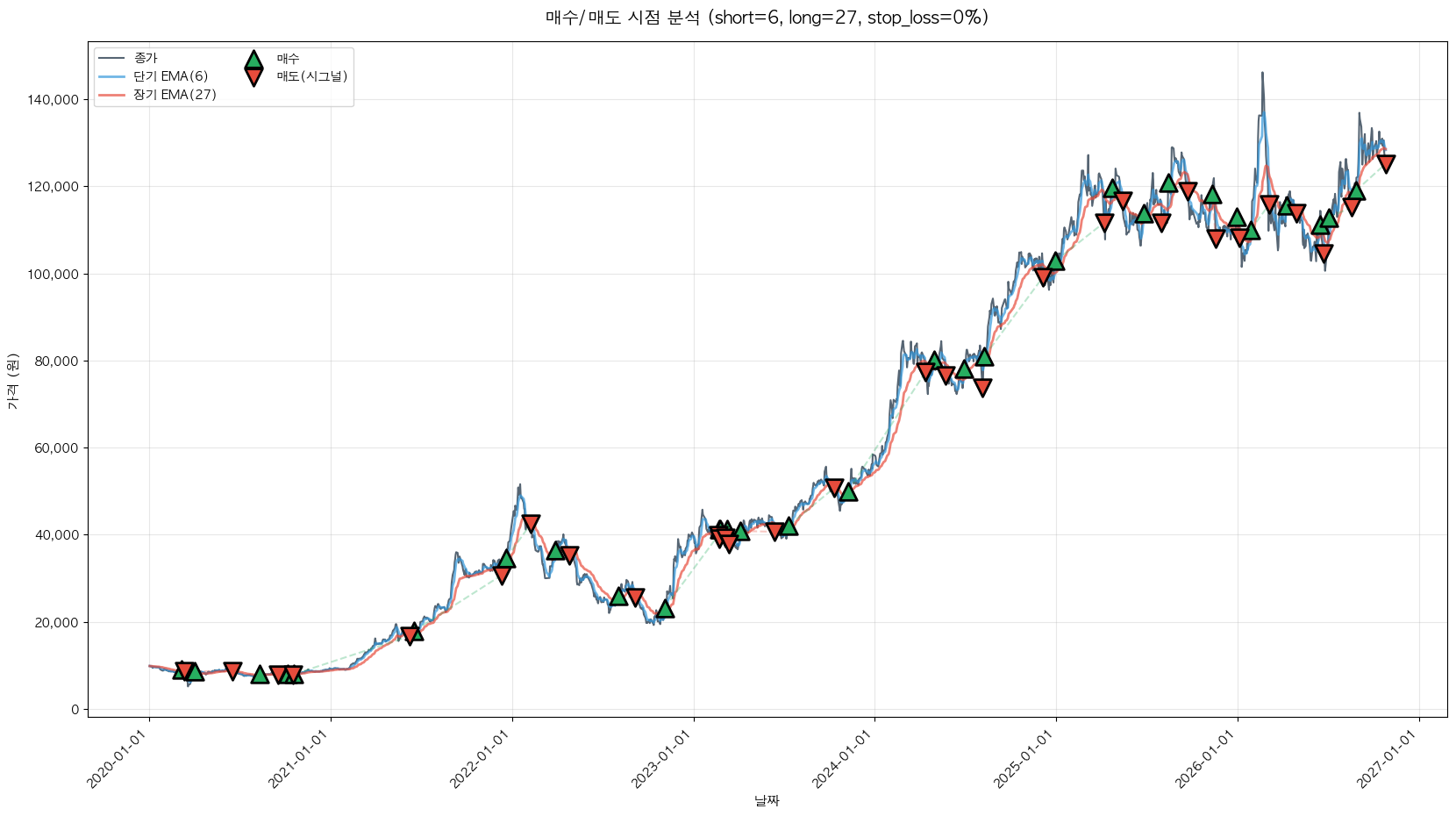
Task: Click the 40,000 y-axis tick label
Action: click(x=57, y=535)
